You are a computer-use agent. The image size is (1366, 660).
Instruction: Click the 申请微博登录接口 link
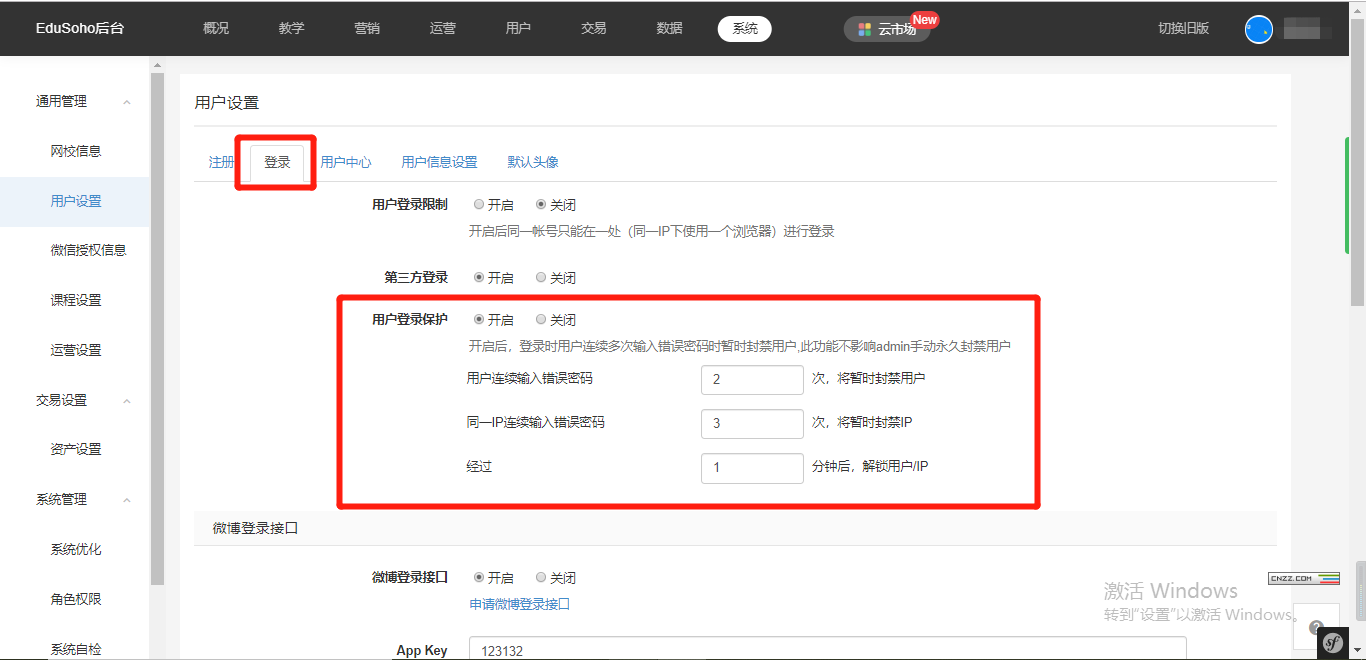pyautogui.click(x=519, y=604)
